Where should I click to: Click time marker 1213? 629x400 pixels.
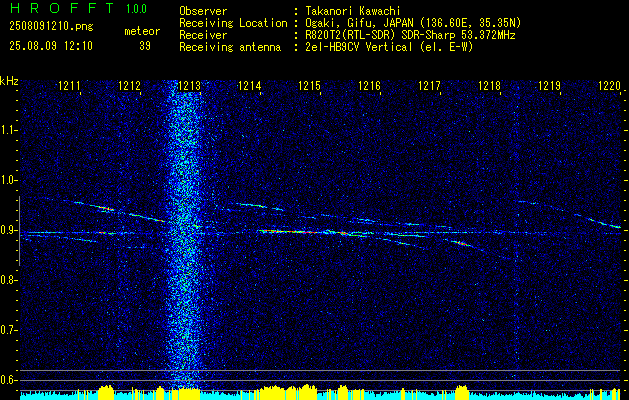pyautogui.click(x=189, y=85)
